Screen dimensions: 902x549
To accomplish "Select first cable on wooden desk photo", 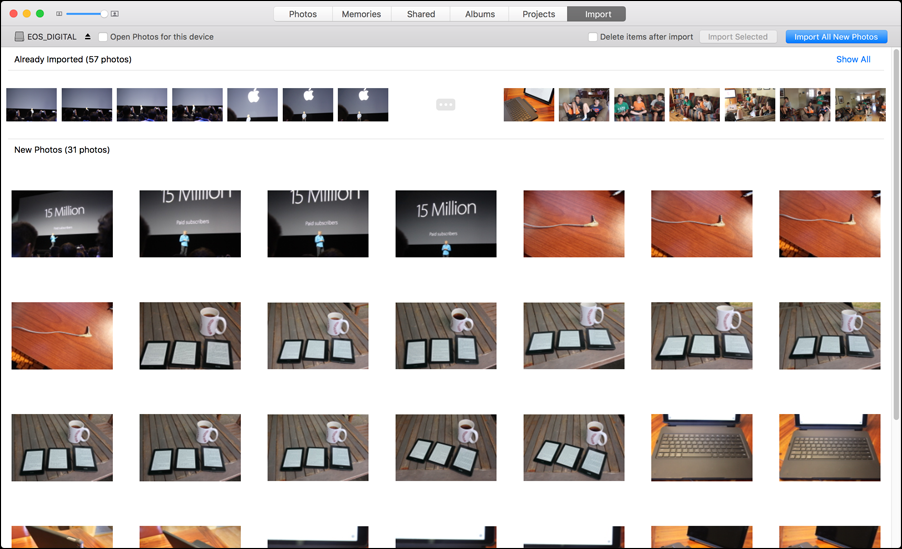I will [574, 224].
